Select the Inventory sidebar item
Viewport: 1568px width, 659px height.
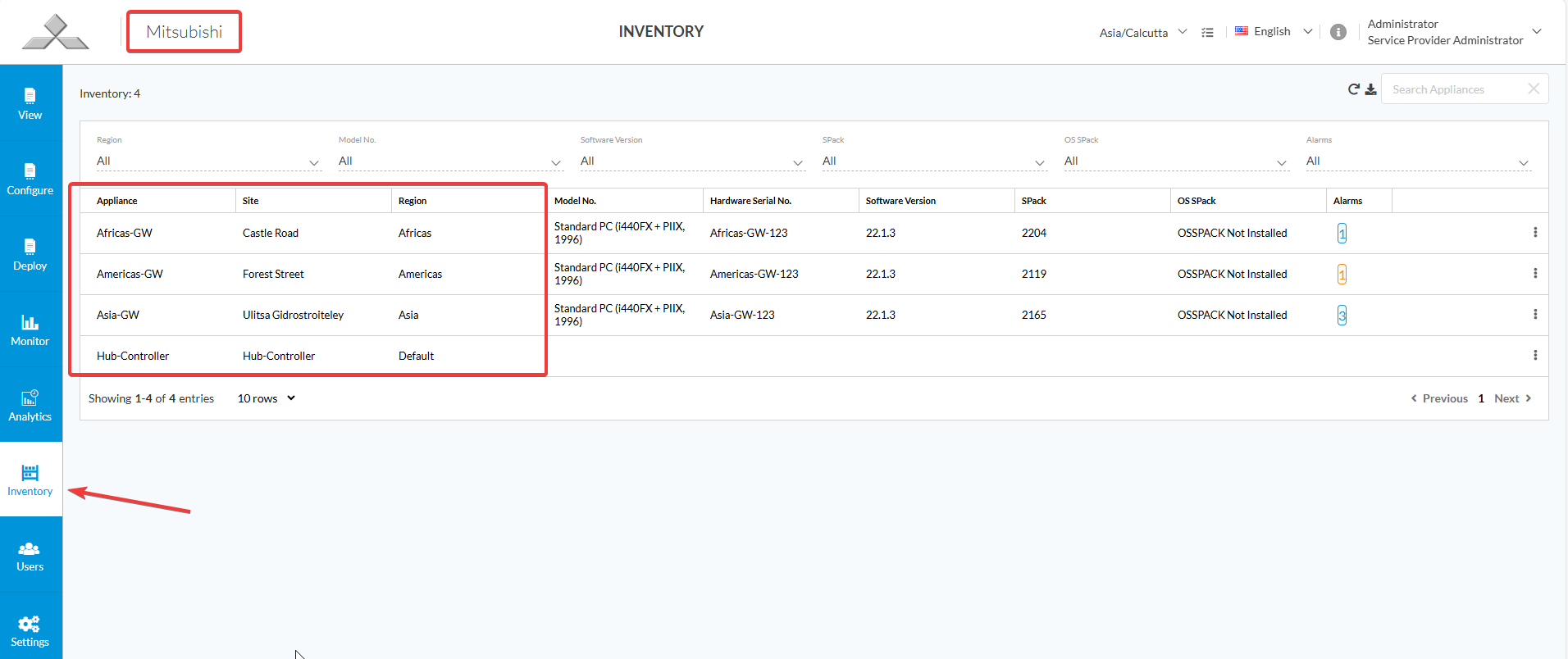(x=30, y=479)
